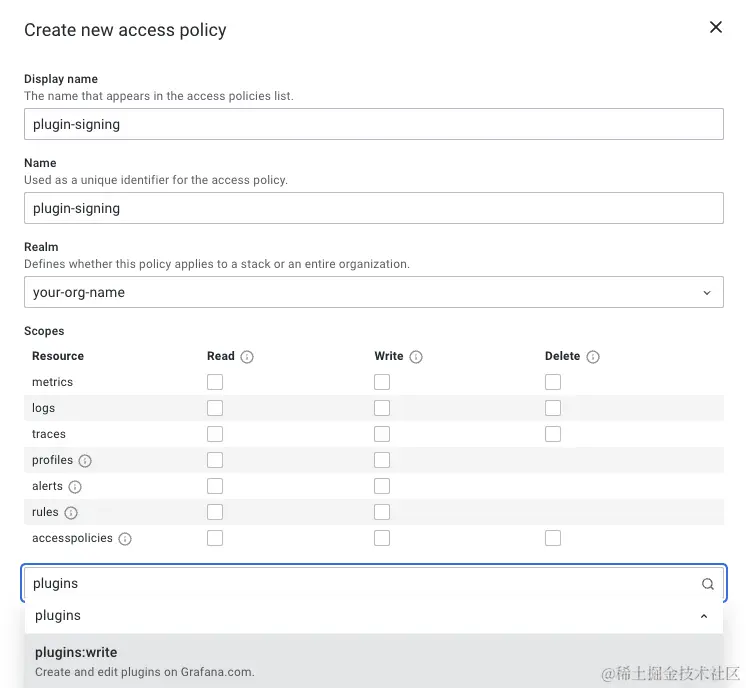Click the accesspolicies info icon
The width and height of the screenshot is (746, 688).
(x=125, y=539)
